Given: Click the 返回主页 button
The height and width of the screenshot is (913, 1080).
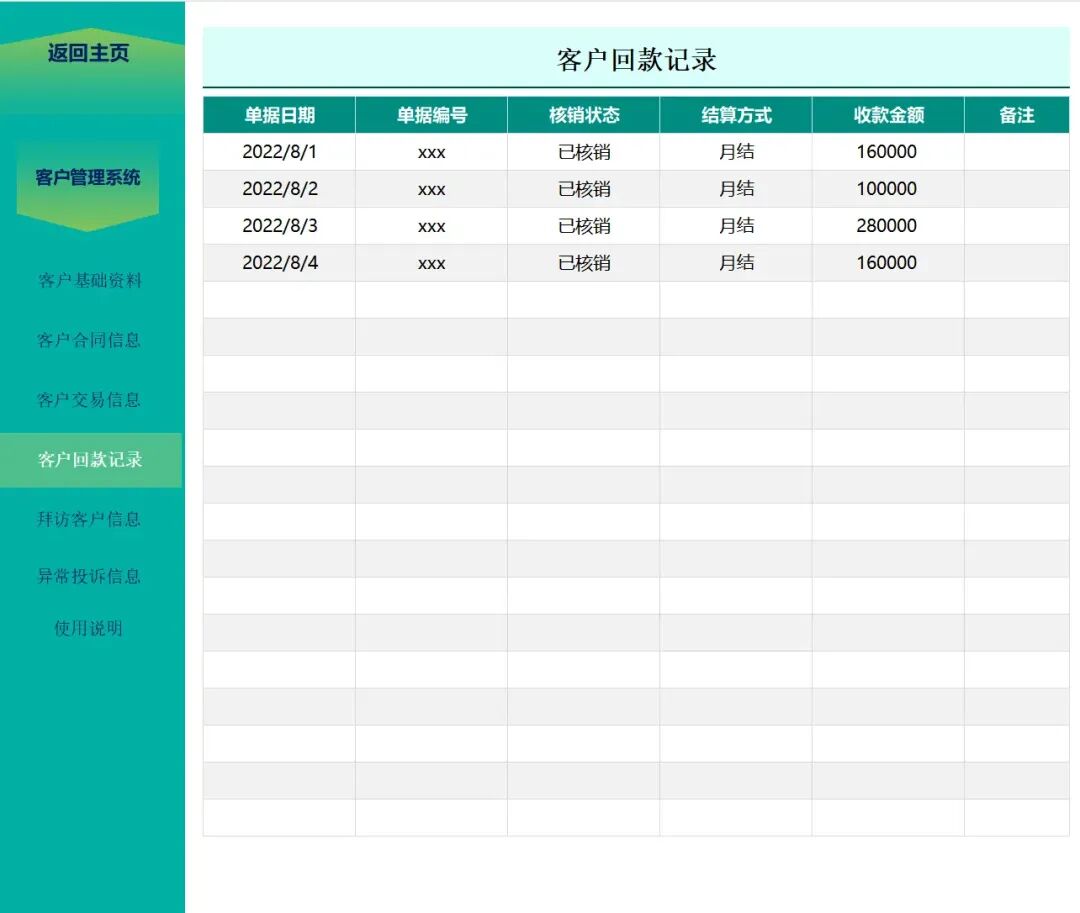Looking at the screenshot, I should point(89,54).
